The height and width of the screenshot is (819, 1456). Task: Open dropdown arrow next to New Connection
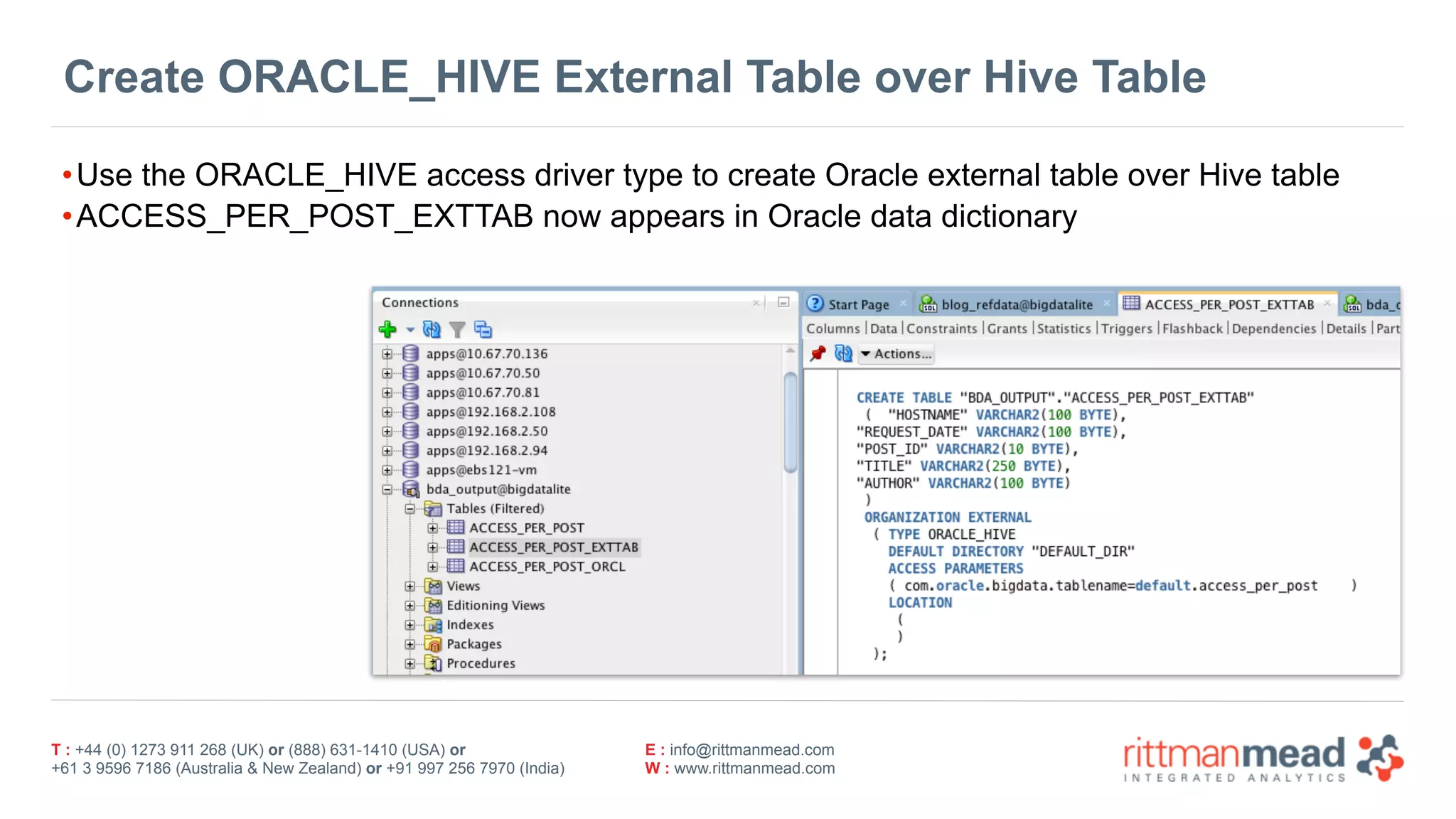[410, 330]
